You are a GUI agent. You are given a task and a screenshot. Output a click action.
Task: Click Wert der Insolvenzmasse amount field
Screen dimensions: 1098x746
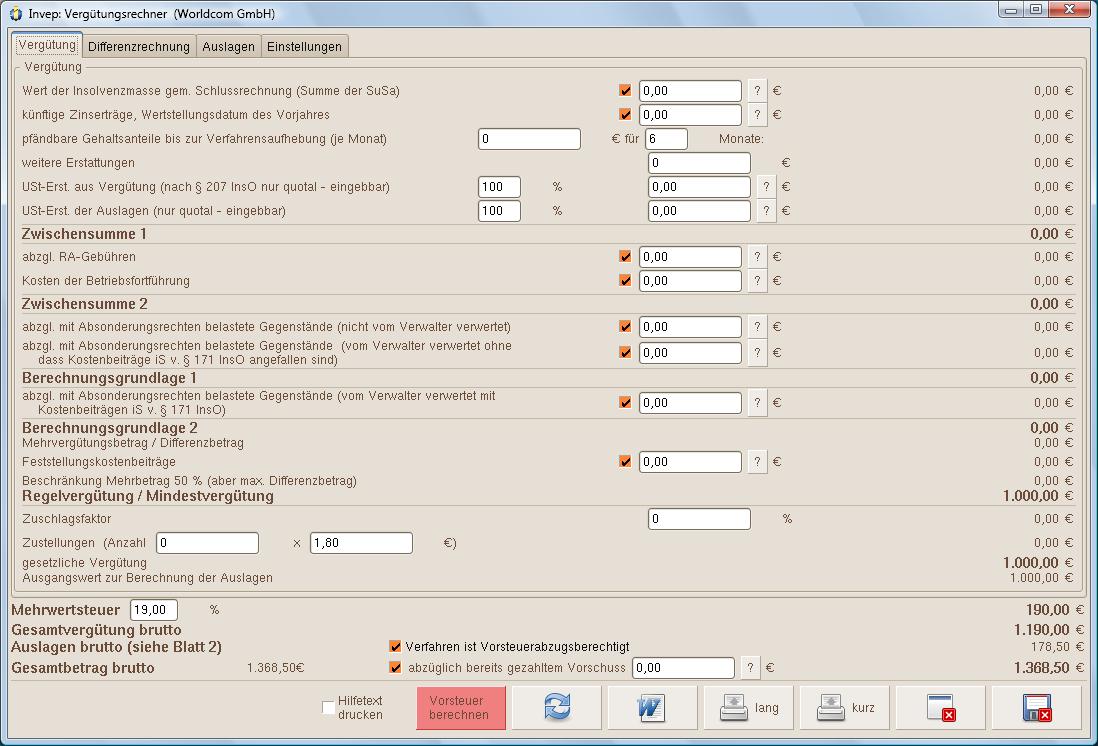[690, 90]
